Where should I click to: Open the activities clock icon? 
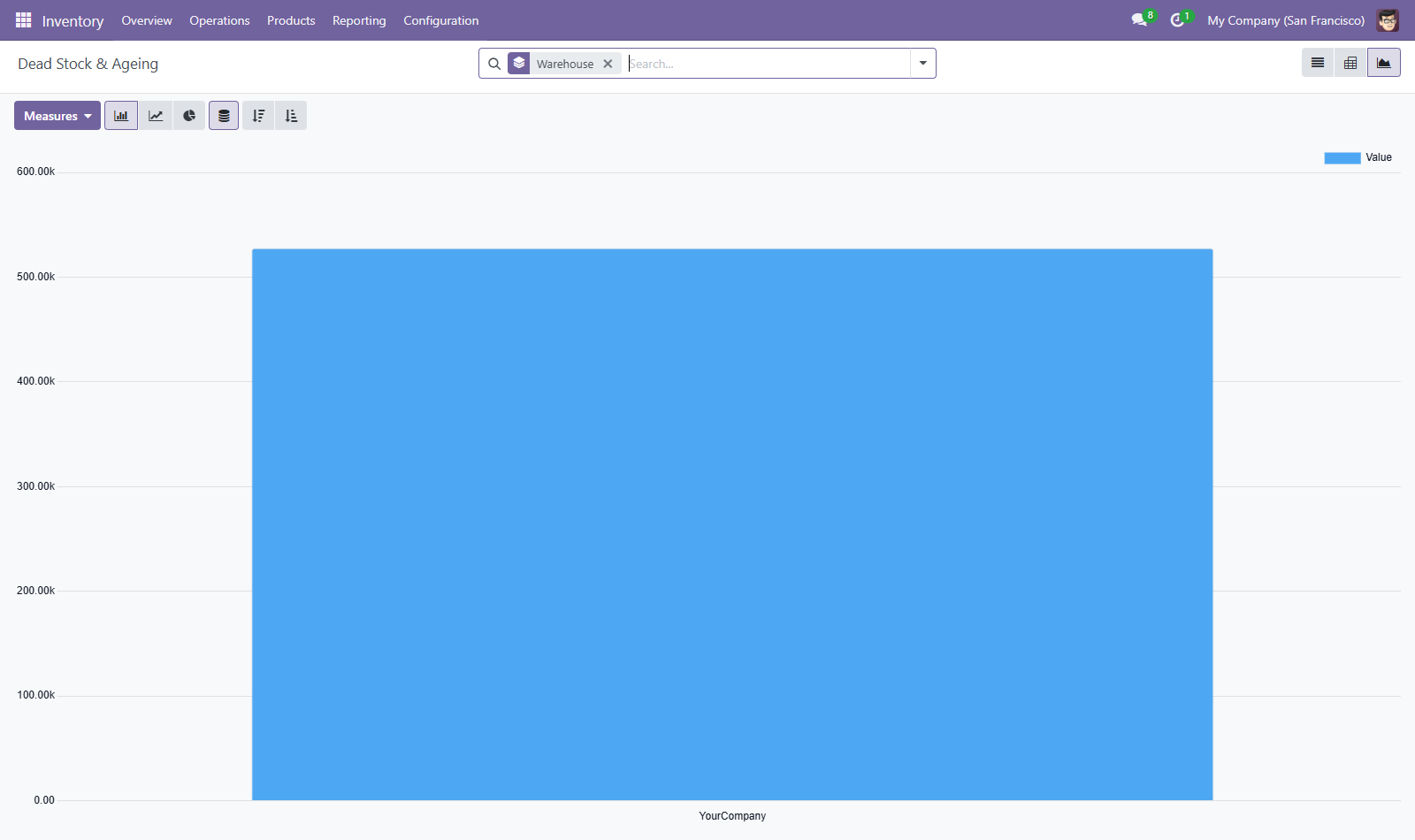1177,20
